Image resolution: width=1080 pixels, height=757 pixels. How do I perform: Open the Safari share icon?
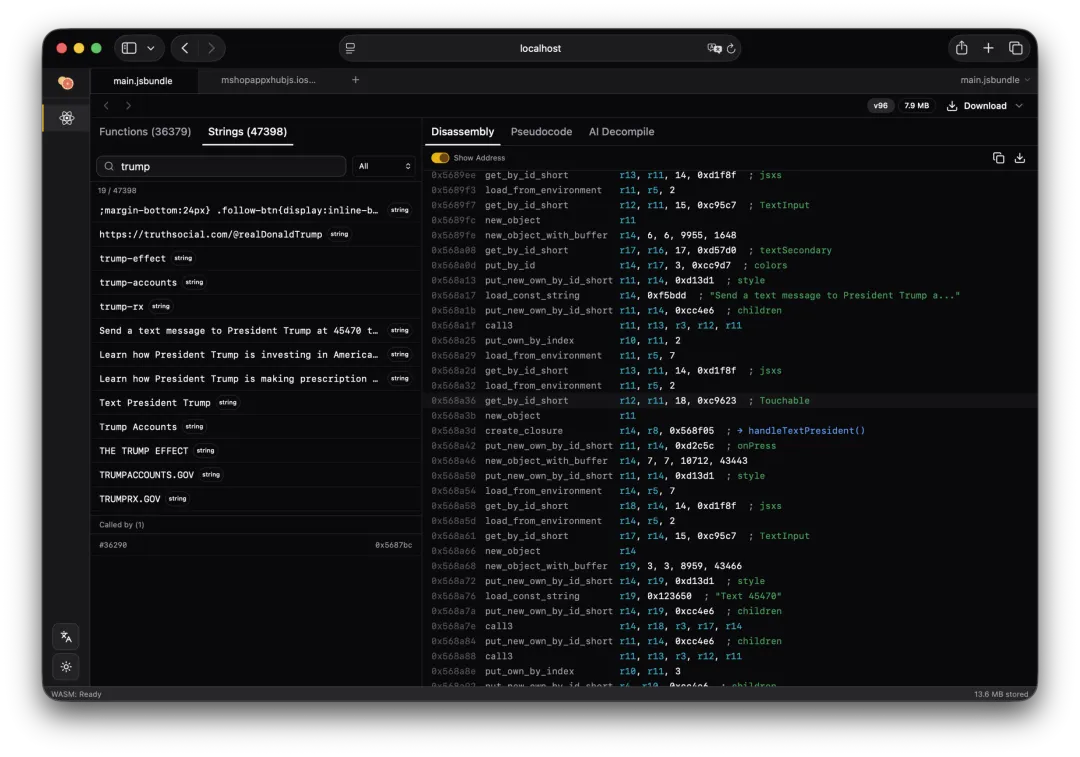click(962, 48)
